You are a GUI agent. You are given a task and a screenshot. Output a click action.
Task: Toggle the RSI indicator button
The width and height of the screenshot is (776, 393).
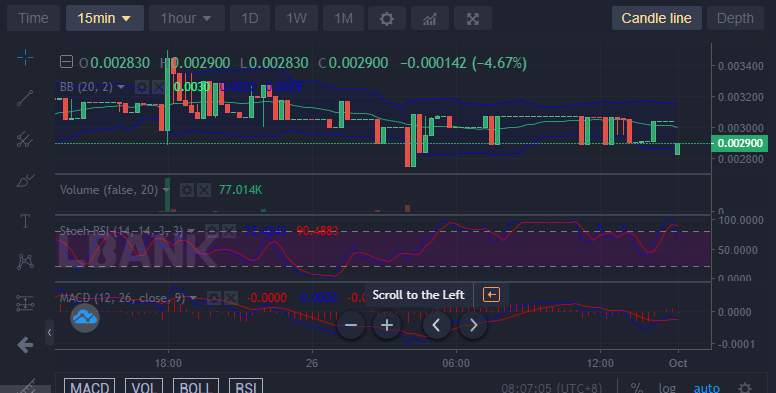[246, 387]
